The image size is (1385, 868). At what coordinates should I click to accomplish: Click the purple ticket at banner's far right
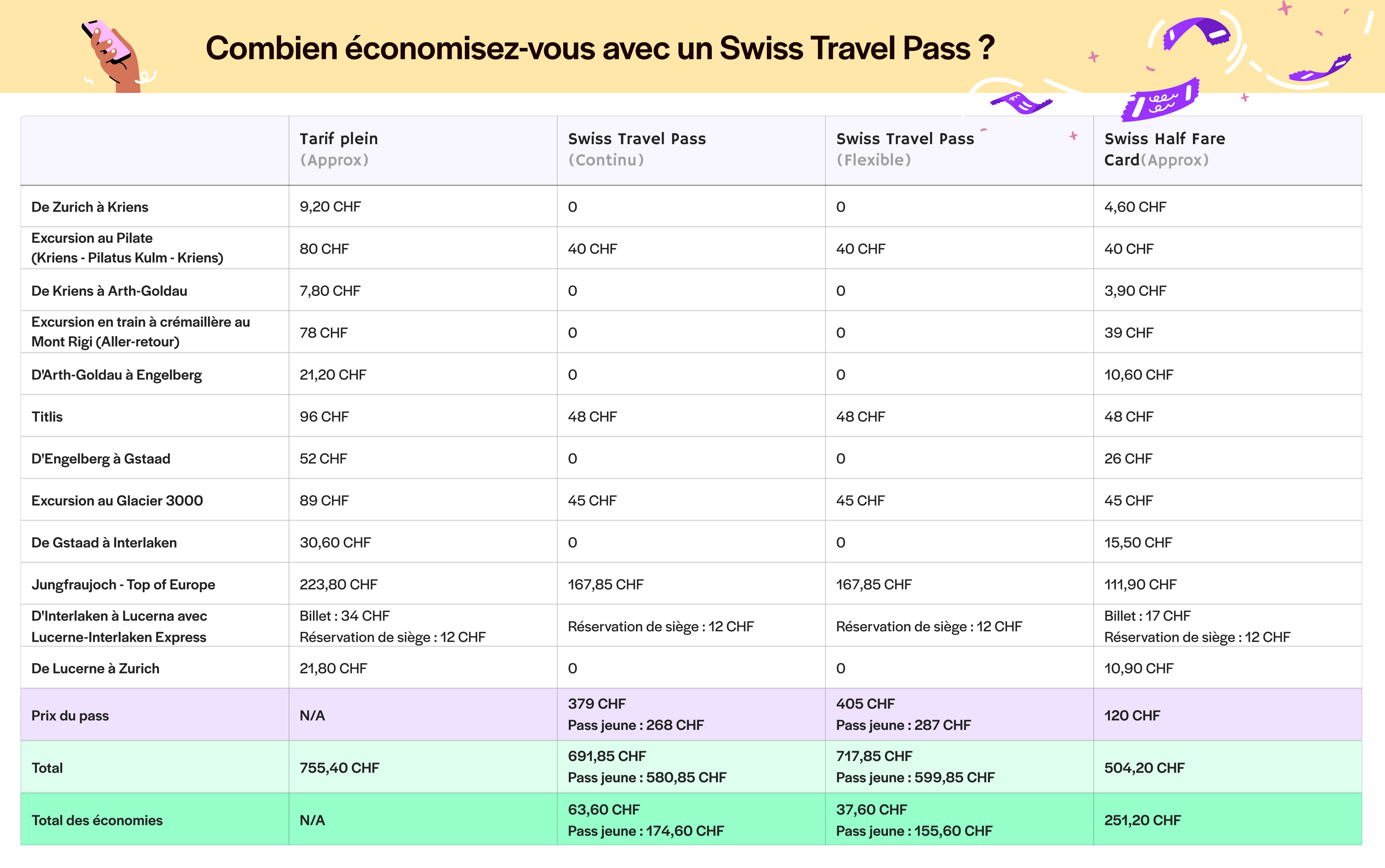[x=1321, y=69]
